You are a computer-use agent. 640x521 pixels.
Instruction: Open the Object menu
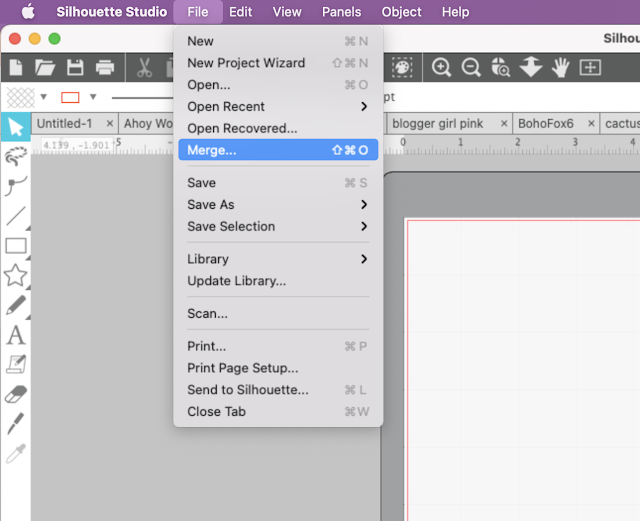pyautogui.click(x=401, y=12)
